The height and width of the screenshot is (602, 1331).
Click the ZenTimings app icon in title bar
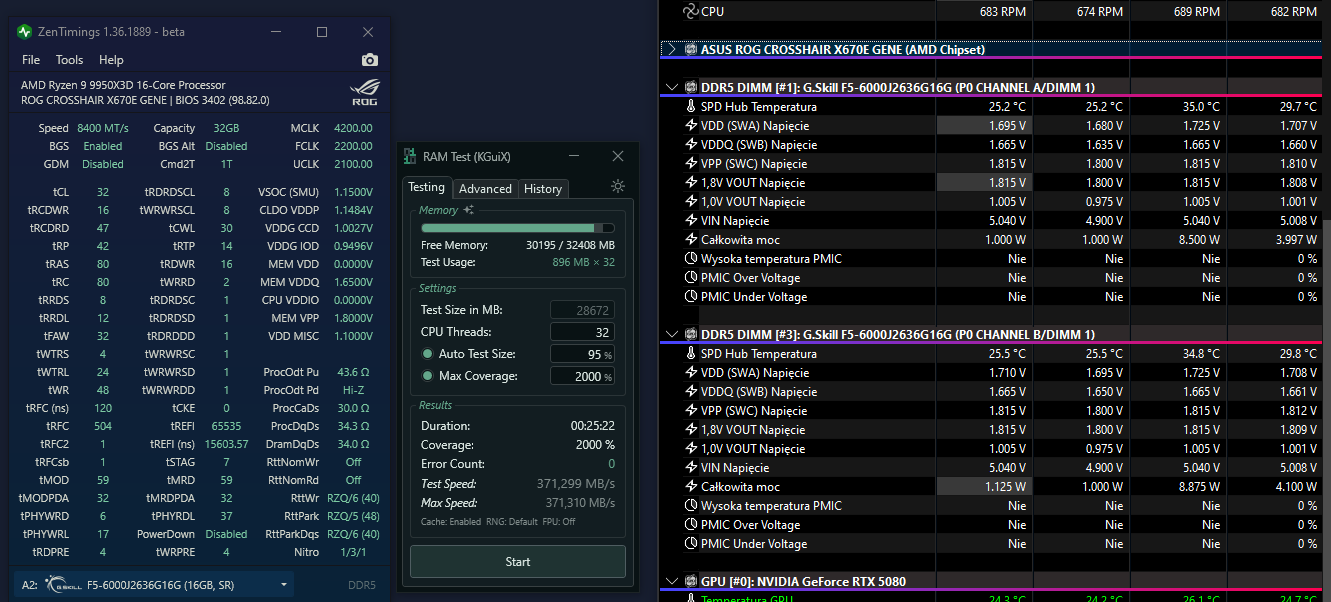pos(25,32)
